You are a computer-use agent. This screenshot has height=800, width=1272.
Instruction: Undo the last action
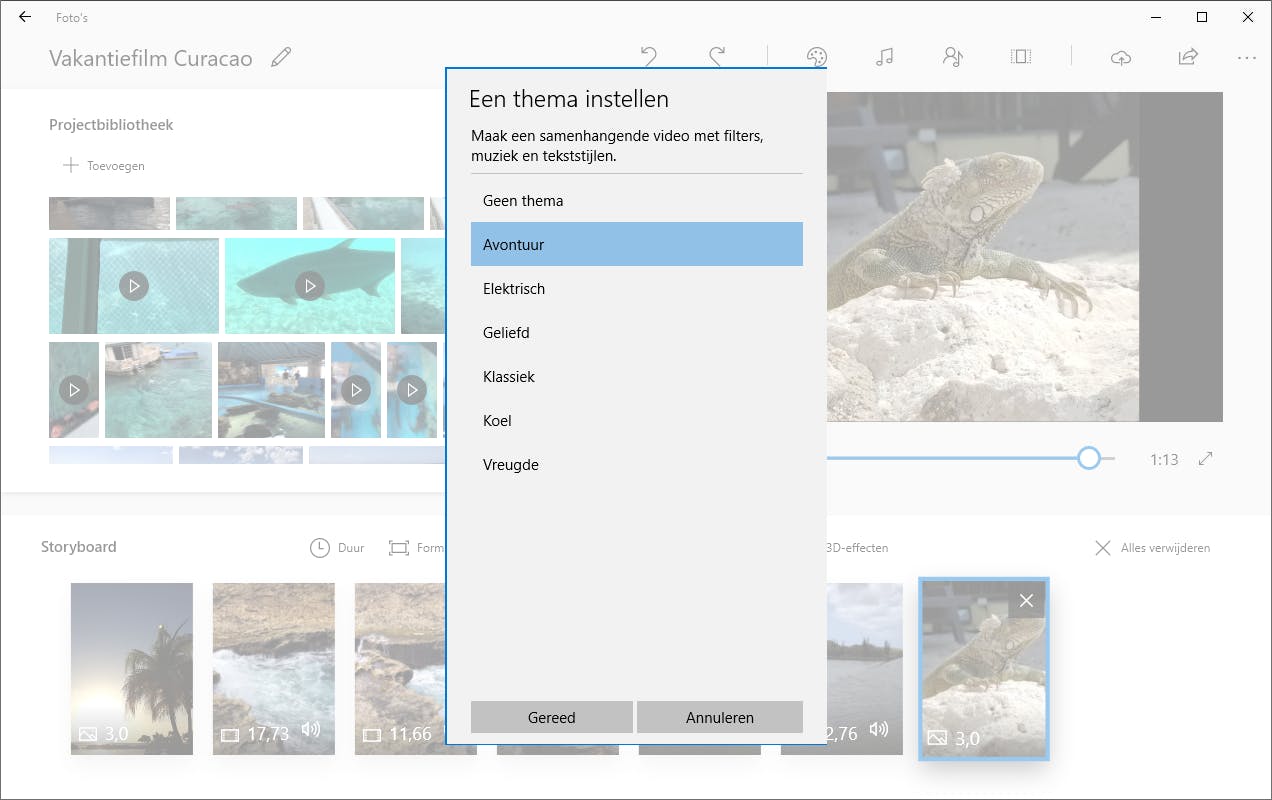pyautogui.click(x=649, y=57)
